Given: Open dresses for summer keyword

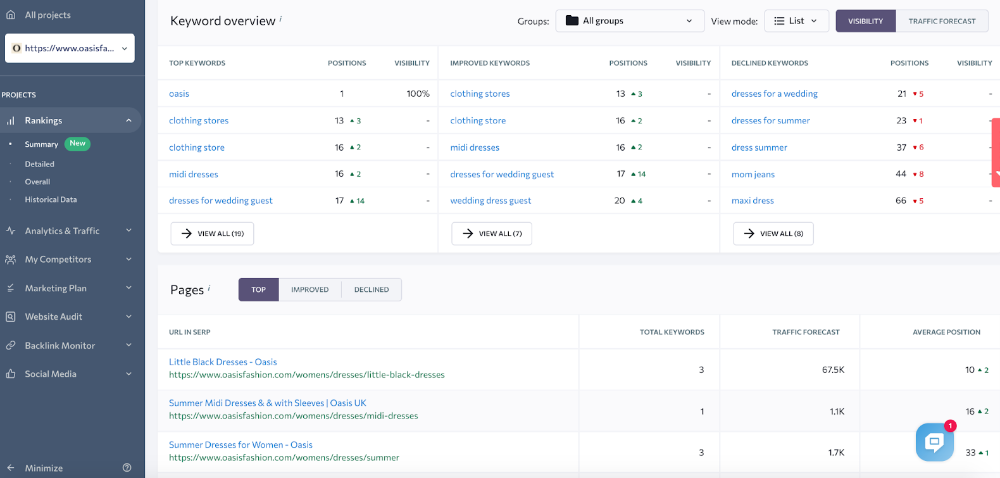Looking at the screenshot, I should (770, 120).
